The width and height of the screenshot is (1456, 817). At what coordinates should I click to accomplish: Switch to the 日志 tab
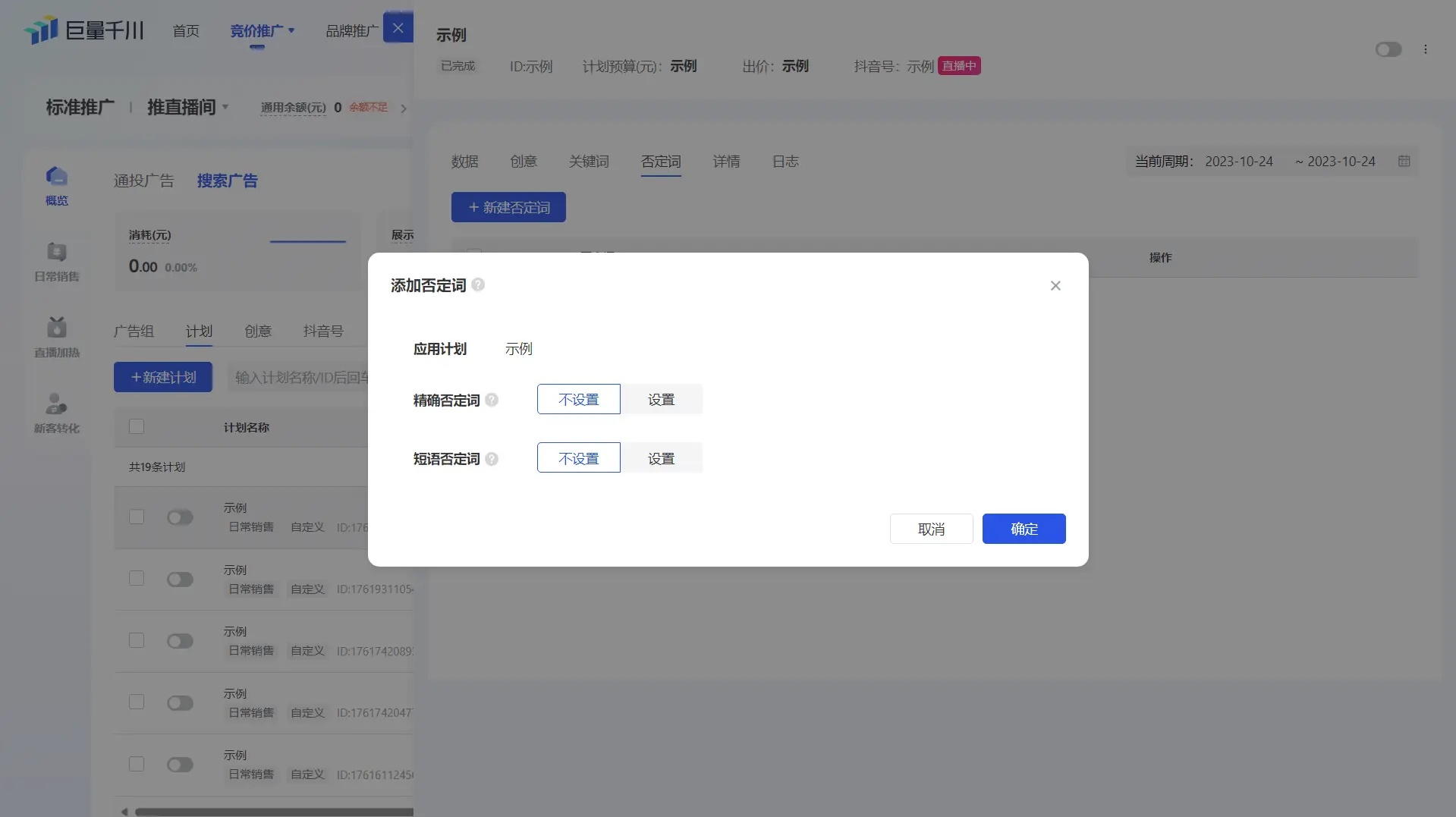(785, 162)
